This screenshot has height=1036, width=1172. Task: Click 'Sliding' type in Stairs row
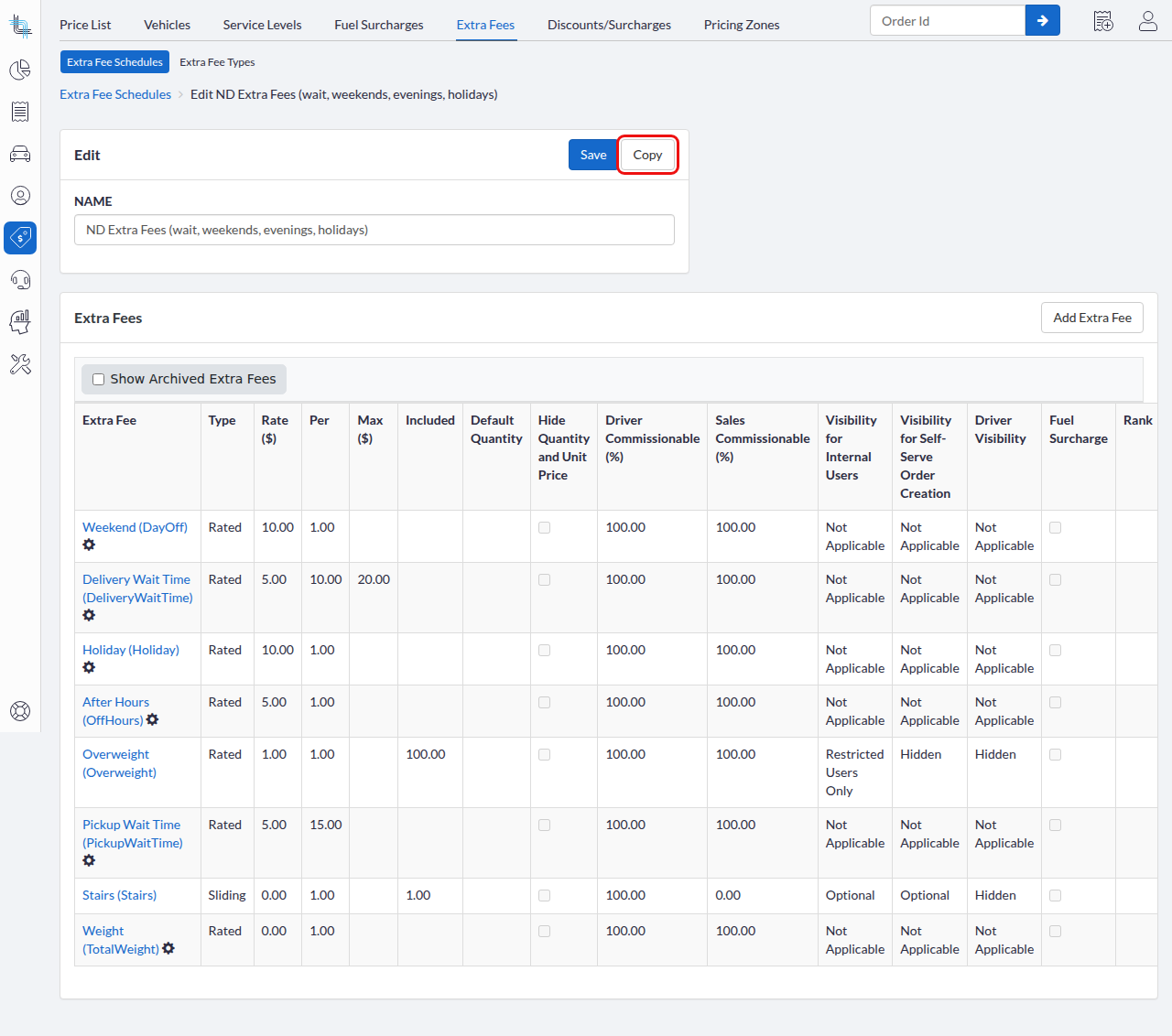click(227, 895)
